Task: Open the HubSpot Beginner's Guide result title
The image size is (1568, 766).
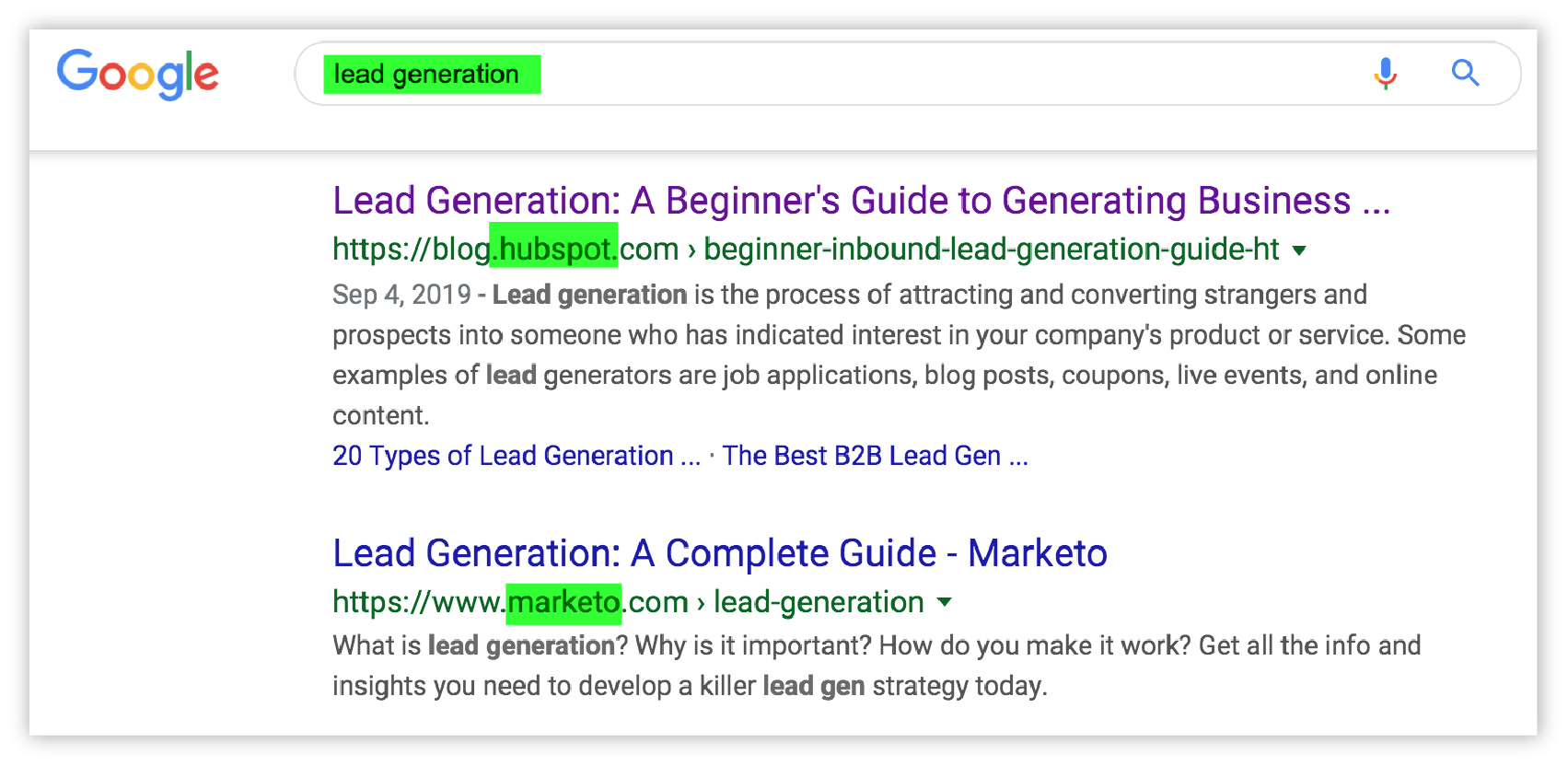Action: point(861,201)
